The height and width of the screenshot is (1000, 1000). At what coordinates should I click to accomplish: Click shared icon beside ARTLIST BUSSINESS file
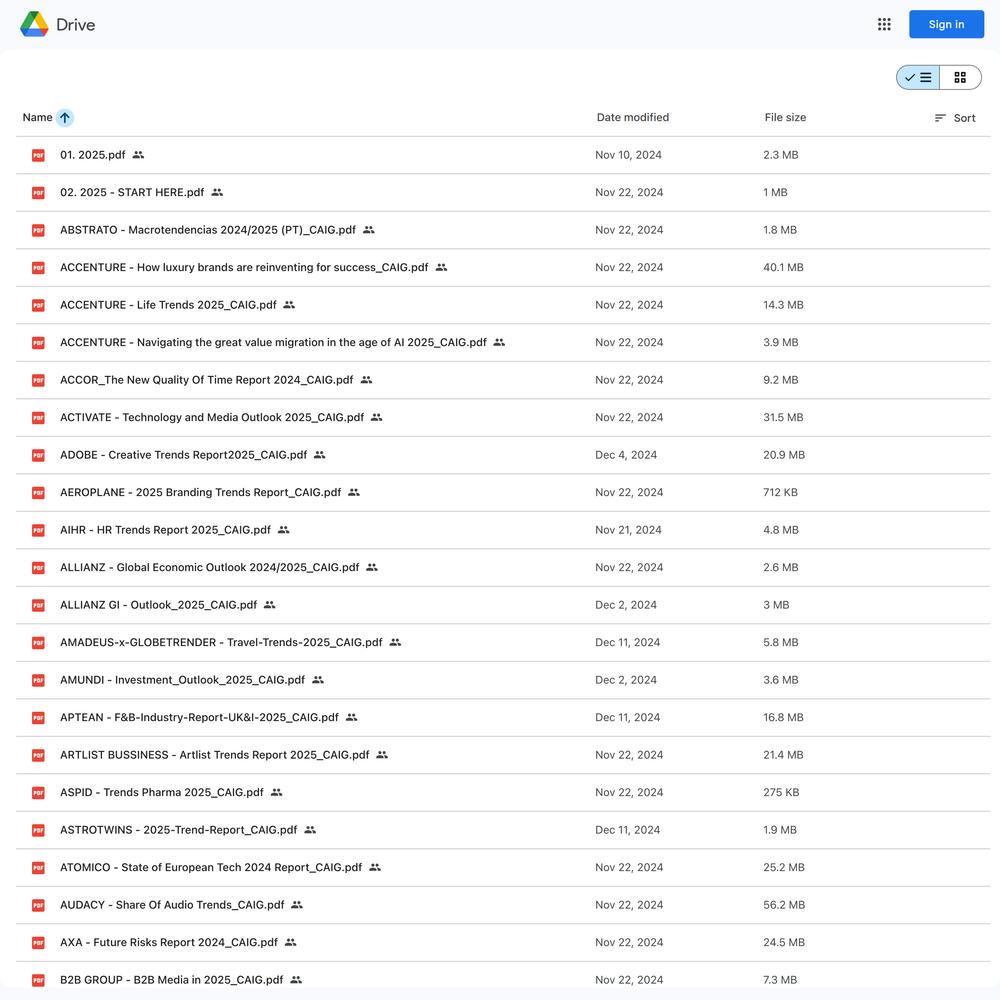click(382, 755)
